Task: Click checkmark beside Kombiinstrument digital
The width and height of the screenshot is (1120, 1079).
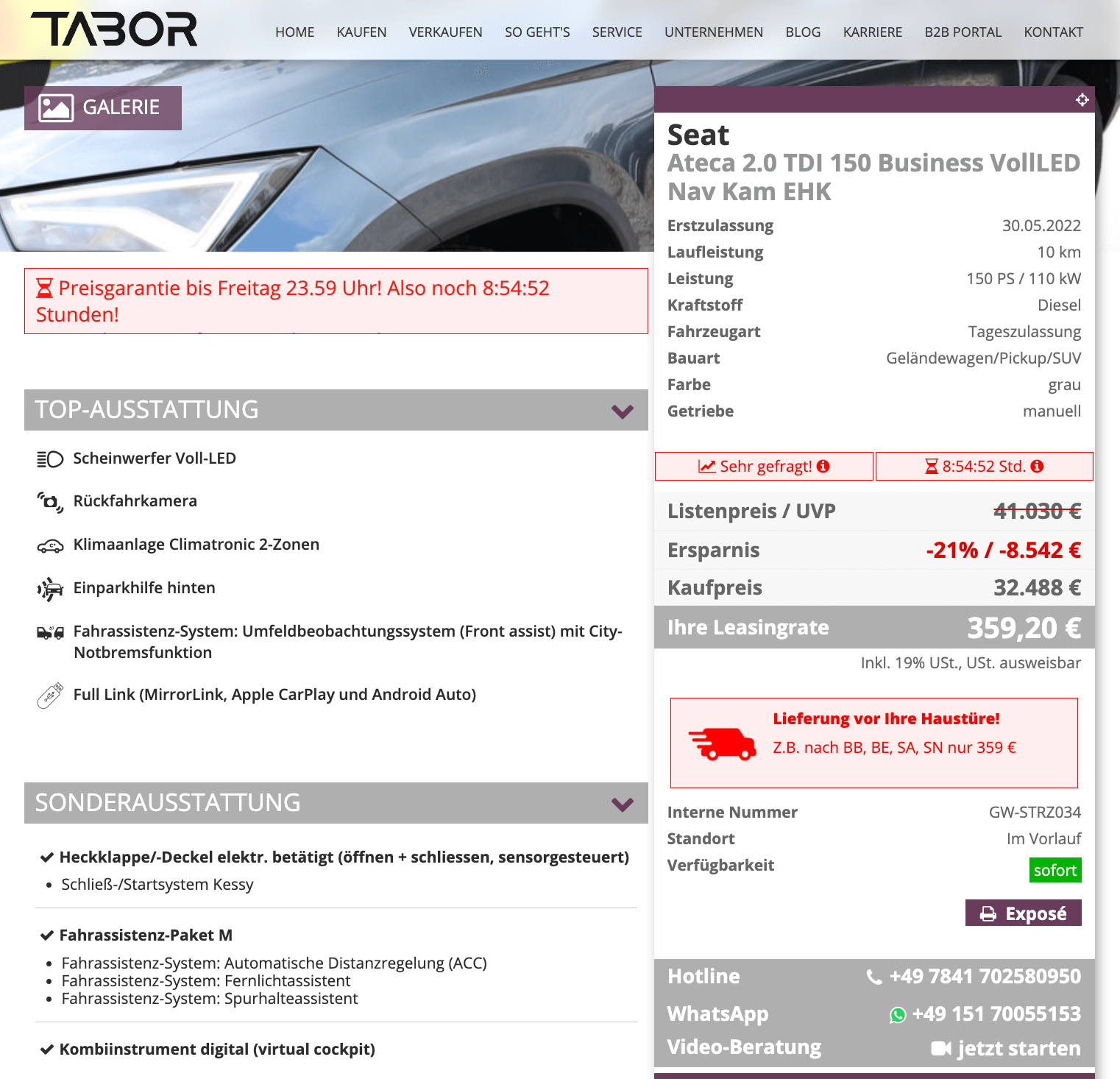Action: (x=46, y=1049)
